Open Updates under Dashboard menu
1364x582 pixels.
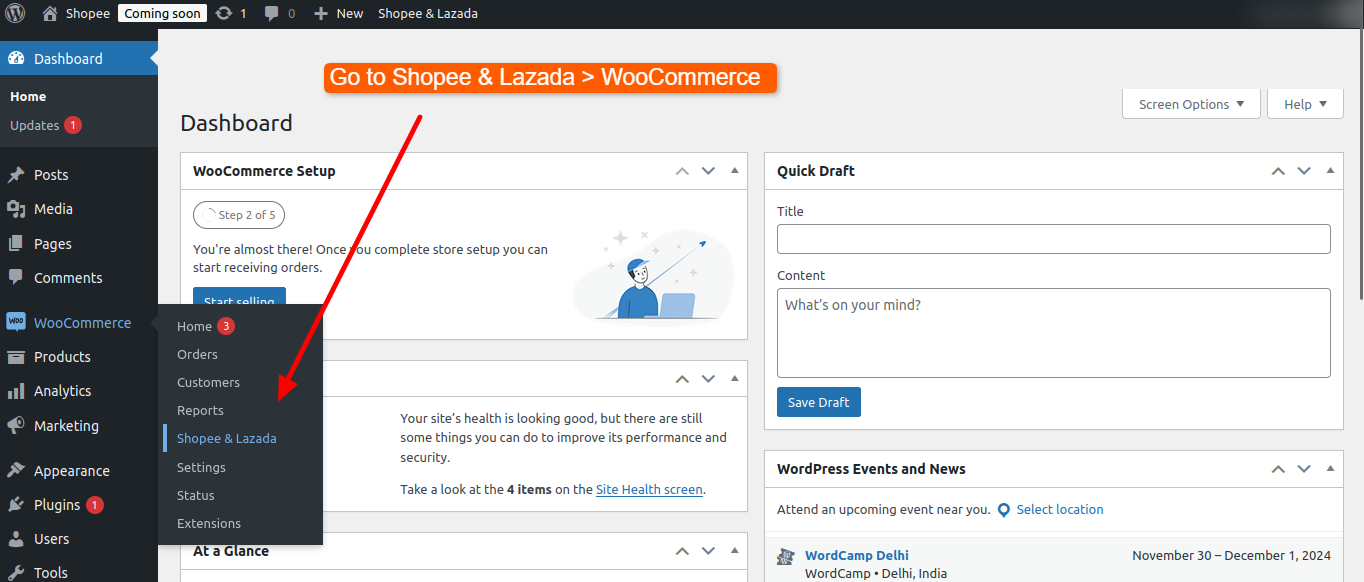click(35, 125)
